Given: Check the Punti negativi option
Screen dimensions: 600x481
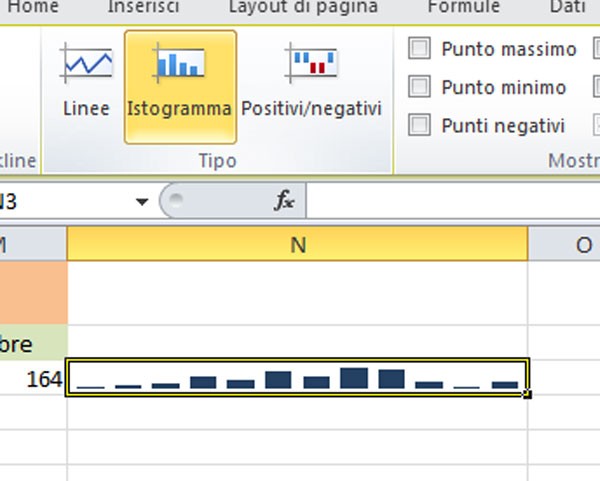Looking at the screenshot, I should [x=421, y=125].
